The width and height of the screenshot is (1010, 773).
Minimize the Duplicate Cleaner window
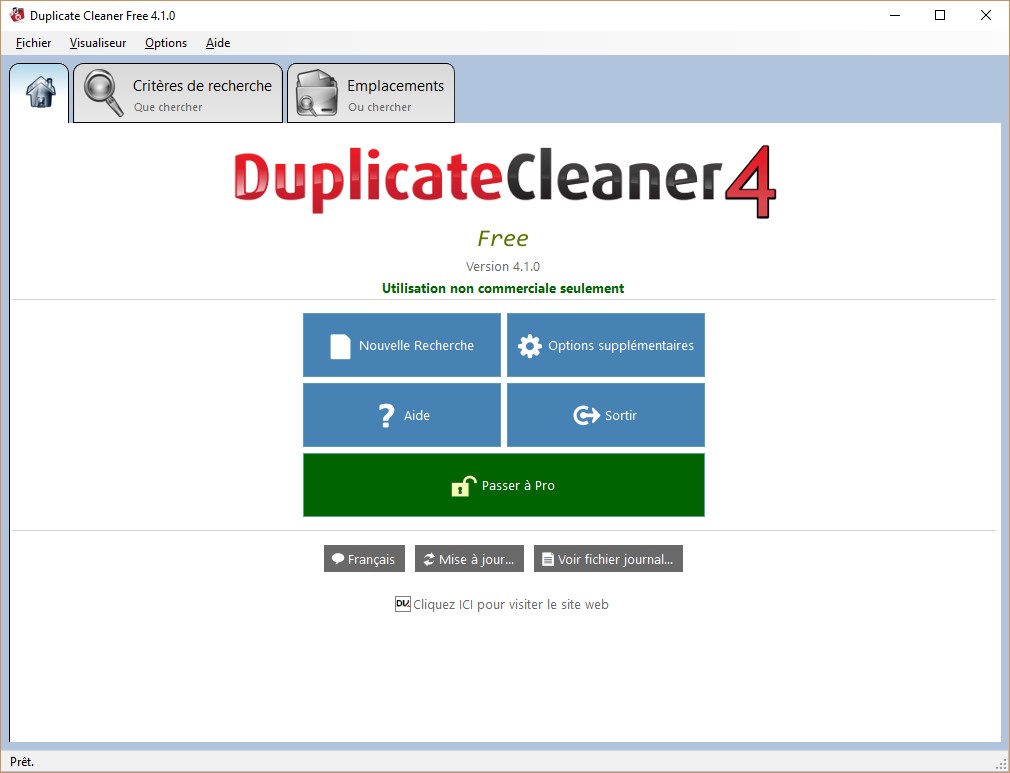pos(895,15)
